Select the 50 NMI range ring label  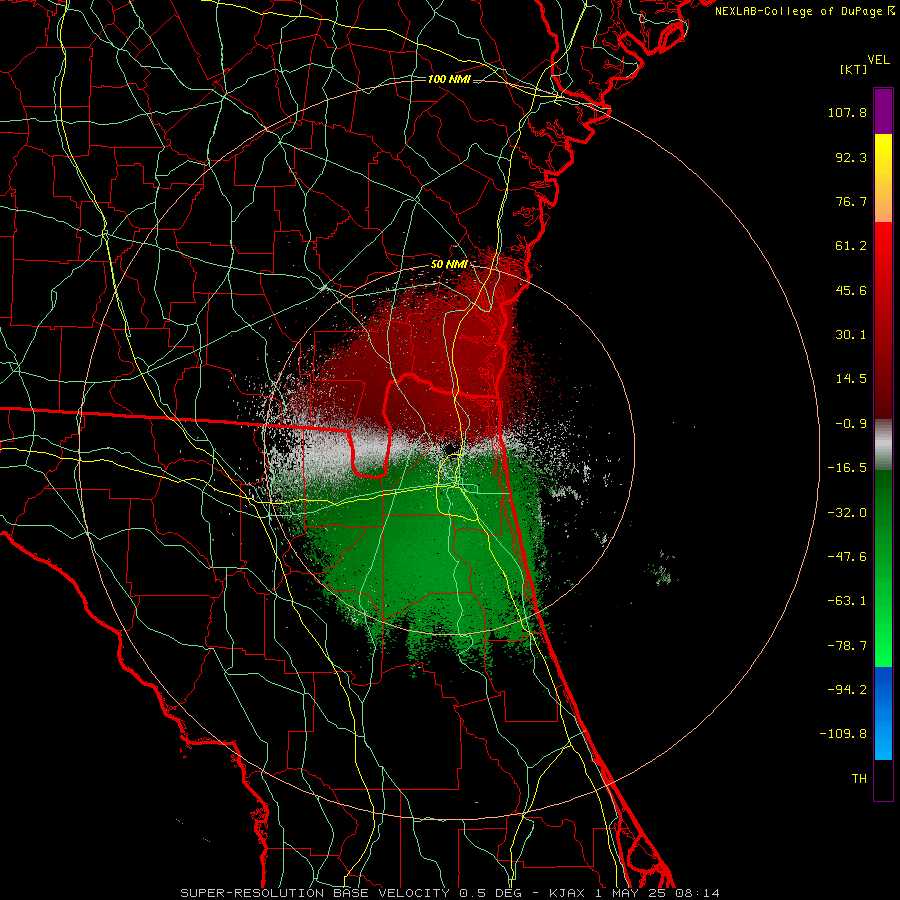coord(449,264)
